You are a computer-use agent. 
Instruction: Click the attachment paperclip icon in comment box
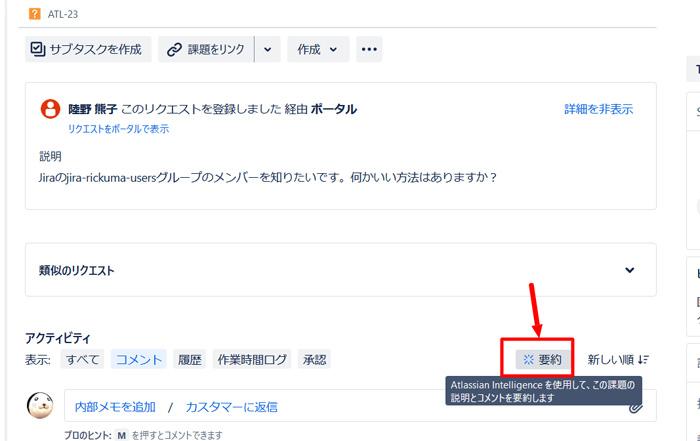coord(636,408)
